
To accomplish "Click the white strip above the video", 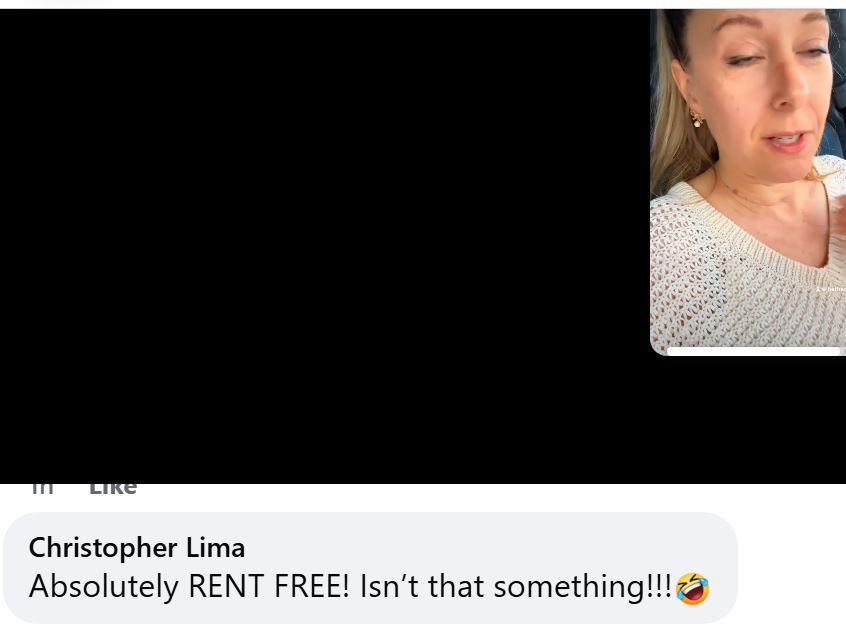I will tap(423, 4).
